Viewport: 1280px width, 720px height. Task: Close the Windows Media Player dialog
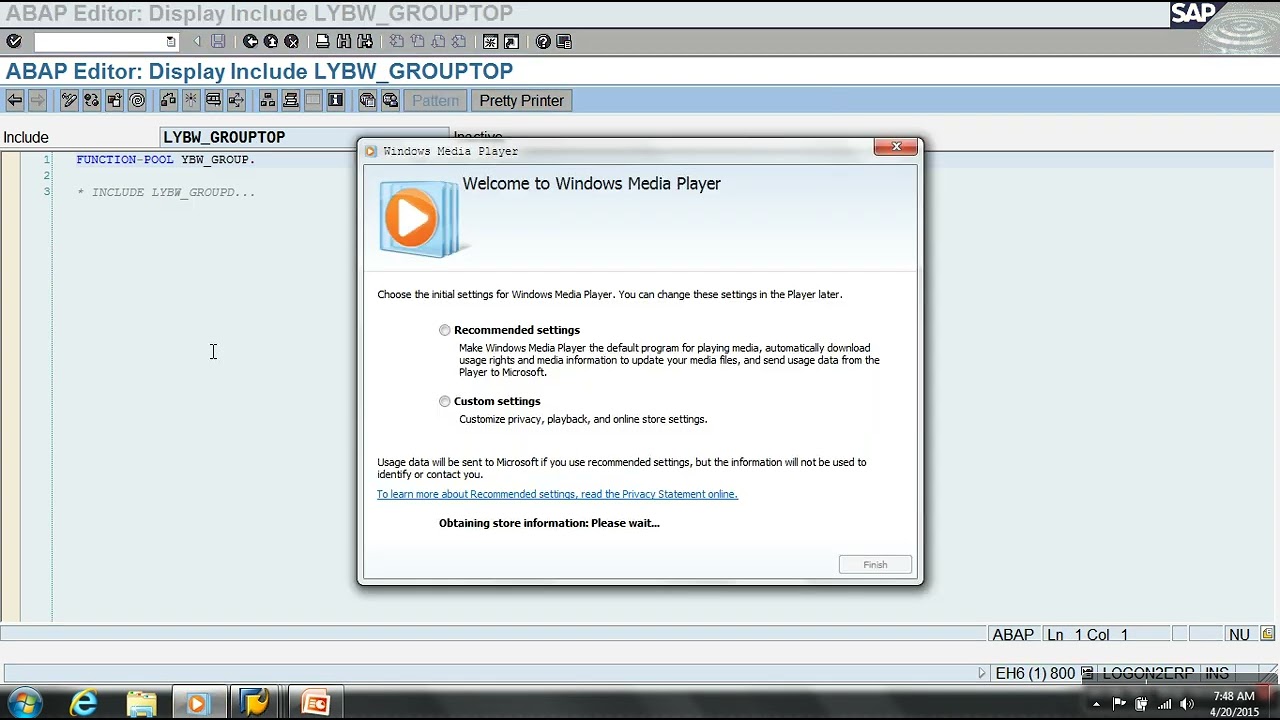[896, 147]
